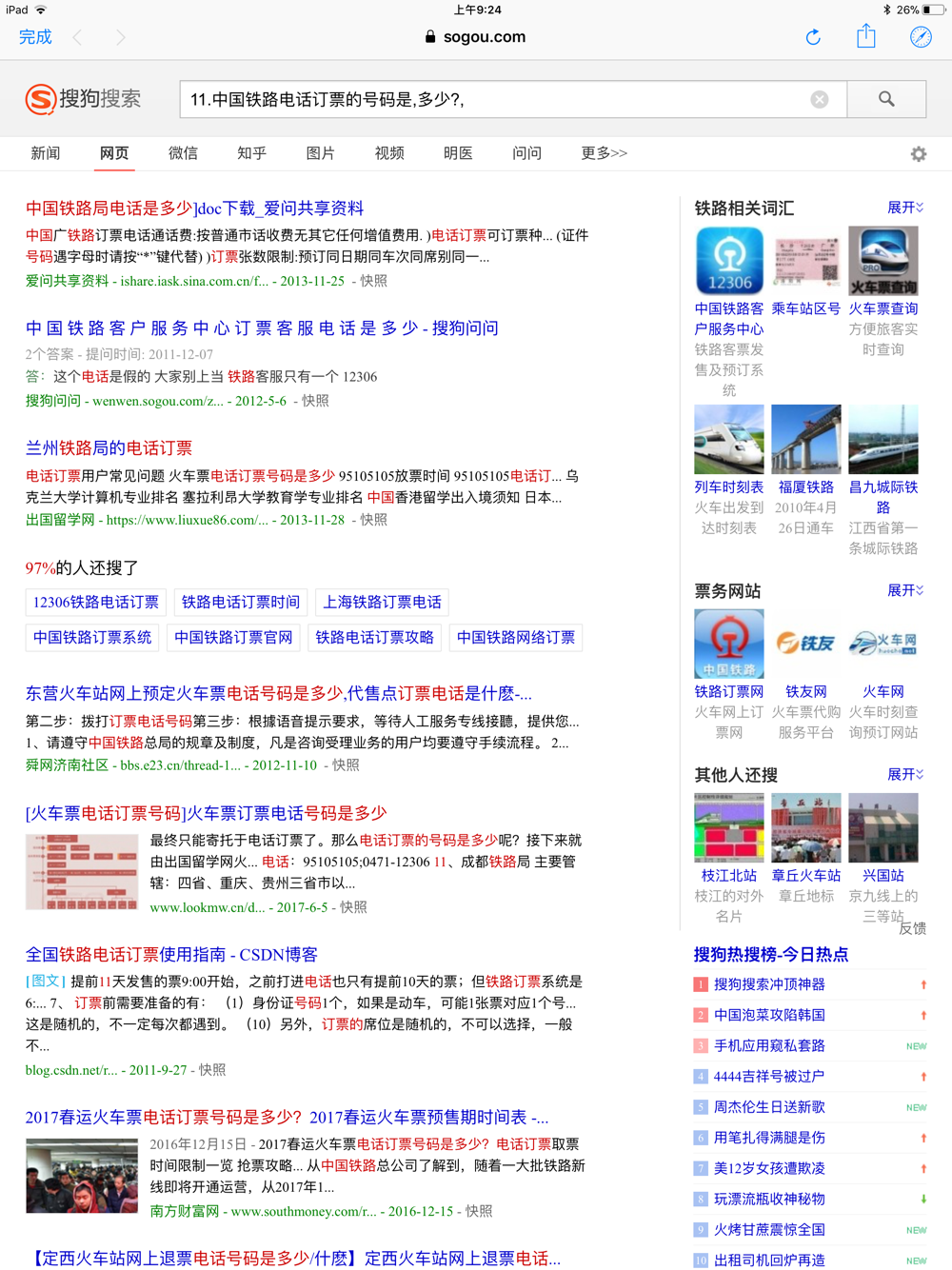This screenshot has width=952, height=1270.
Task: Expand the 铁路相关词汇 section
Action: point(905,208)
